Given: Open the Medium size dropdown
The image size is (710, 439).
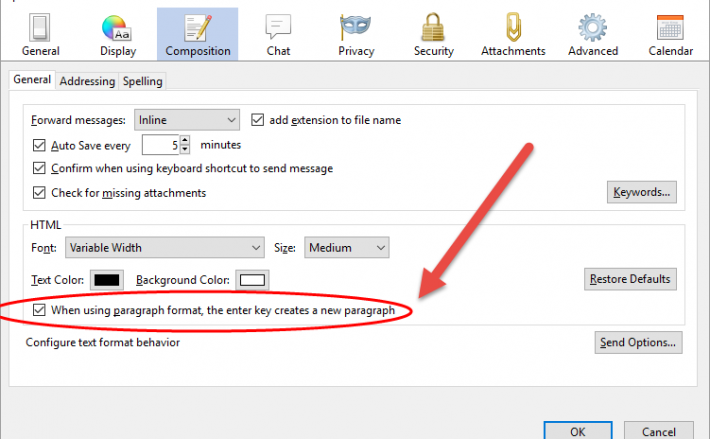Looking at the screenshot, I should pos(346,248).
